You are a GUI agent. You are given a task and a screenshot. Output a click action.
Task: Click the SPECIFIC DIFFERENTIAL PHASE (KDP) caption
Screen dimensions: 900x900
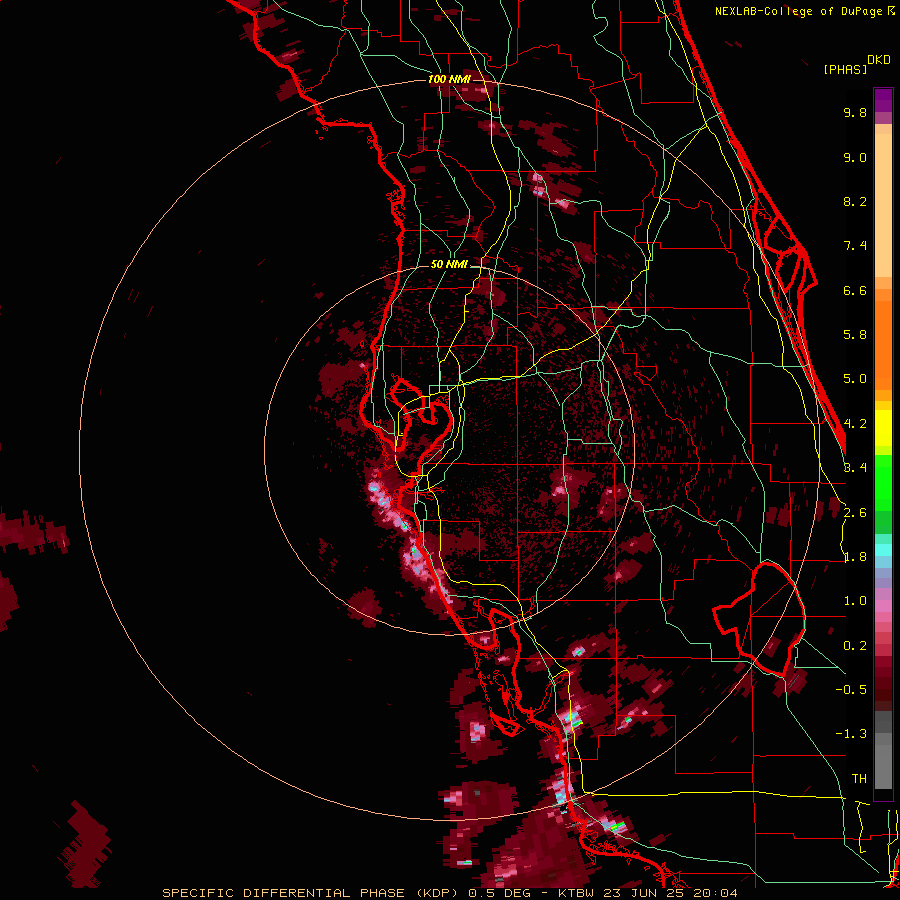(x=310, y=893)
